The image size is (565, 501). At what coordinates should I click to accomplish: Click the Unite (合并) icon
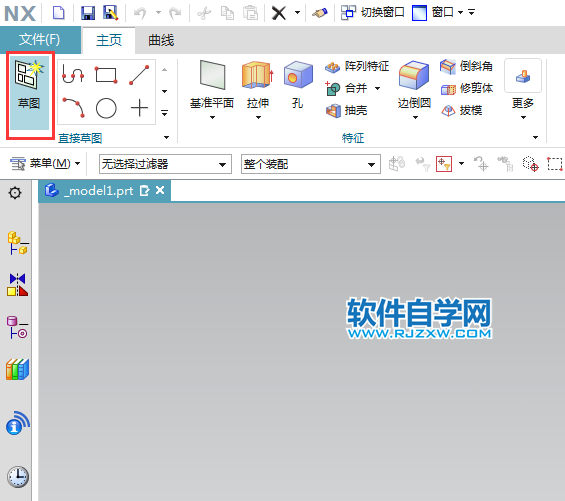tap(333, 88)
